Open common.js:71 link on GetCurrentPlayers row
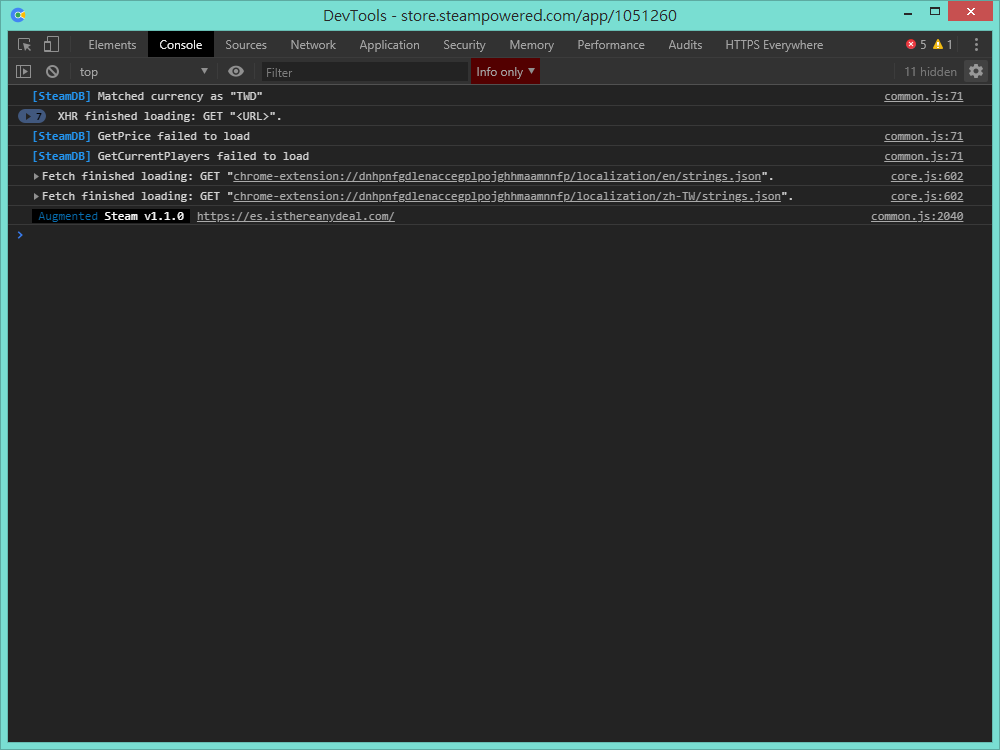 pos(923,156)
